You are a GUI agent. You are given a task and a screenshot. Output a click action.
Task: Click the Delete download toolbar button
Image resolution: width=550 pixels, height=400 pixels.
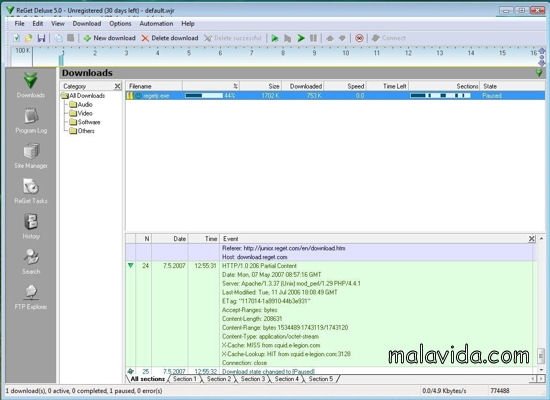[x=170, y=38]
